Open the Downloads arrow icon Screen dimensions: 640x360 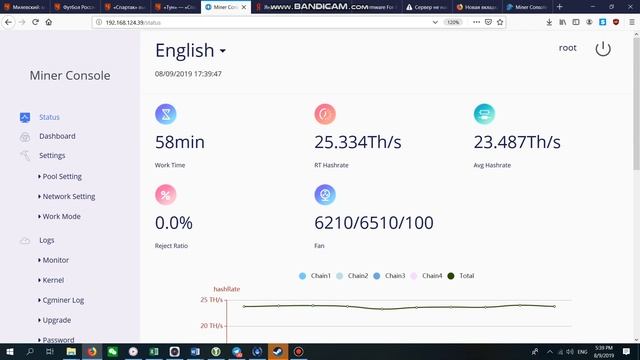pyautogui.click(x=549, y=22)
